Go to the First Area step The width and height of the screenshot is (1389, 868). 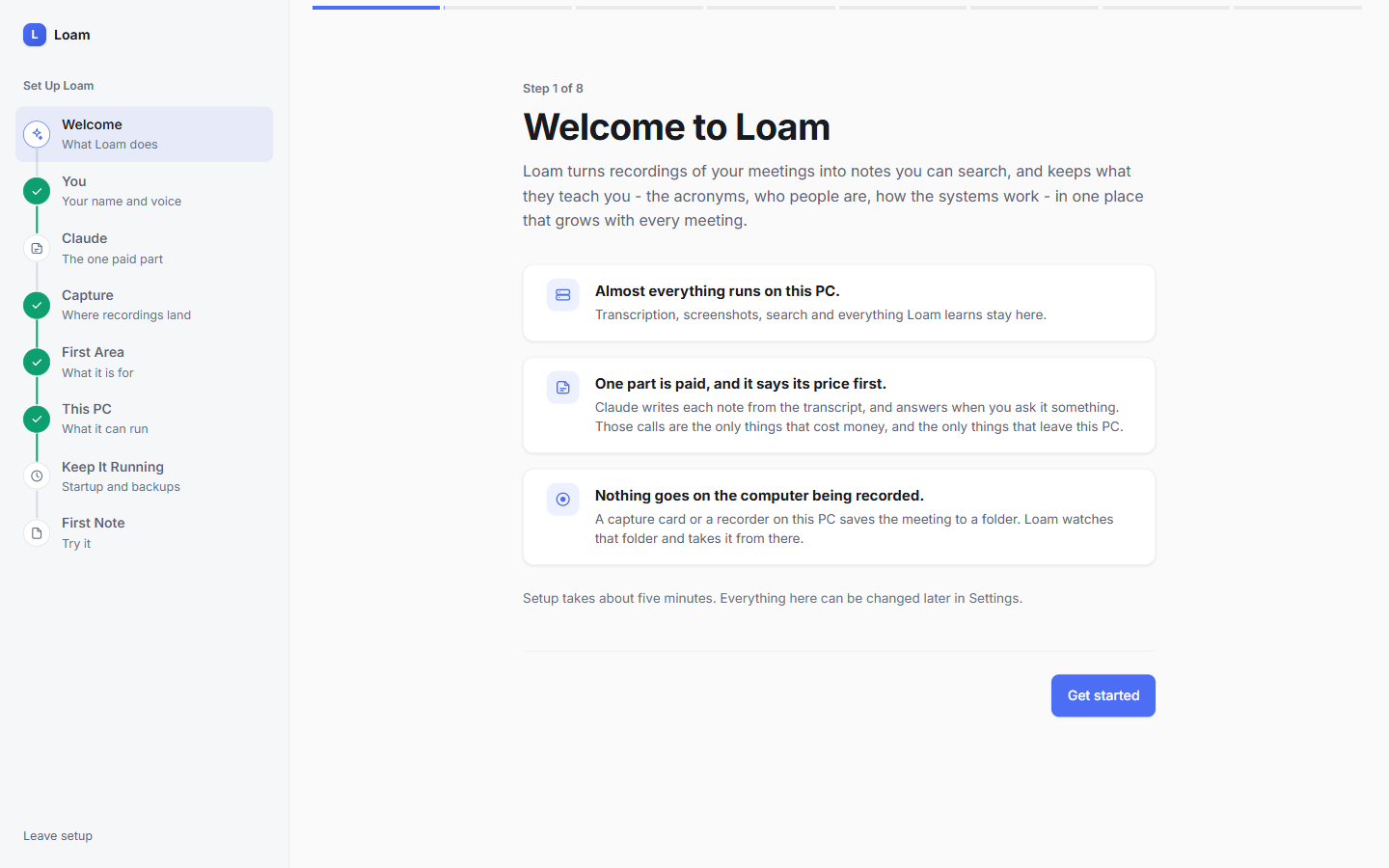click(x=145, y=362)
